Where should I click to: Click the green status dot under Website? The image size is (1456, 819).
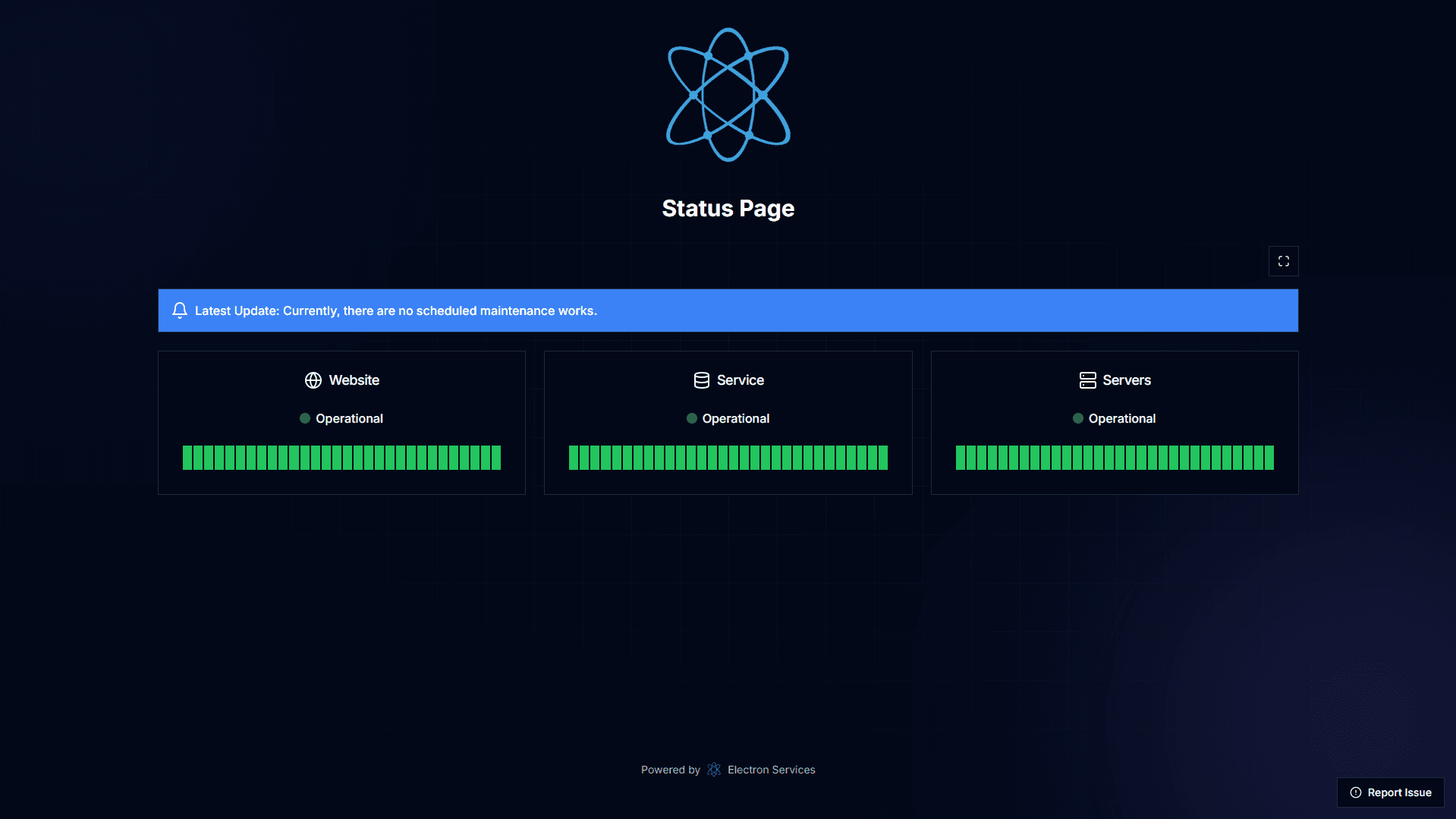tap(305, 418)
